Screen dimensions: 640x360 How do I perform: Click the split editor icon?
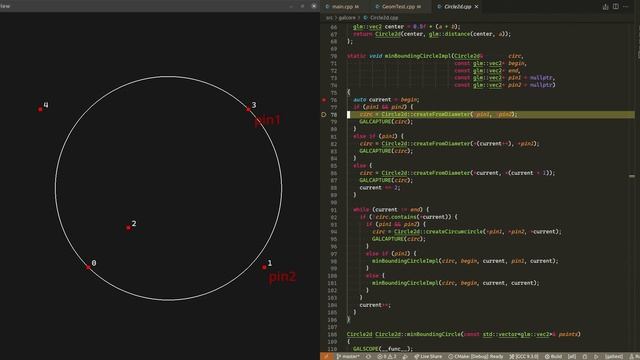[616, 7]
